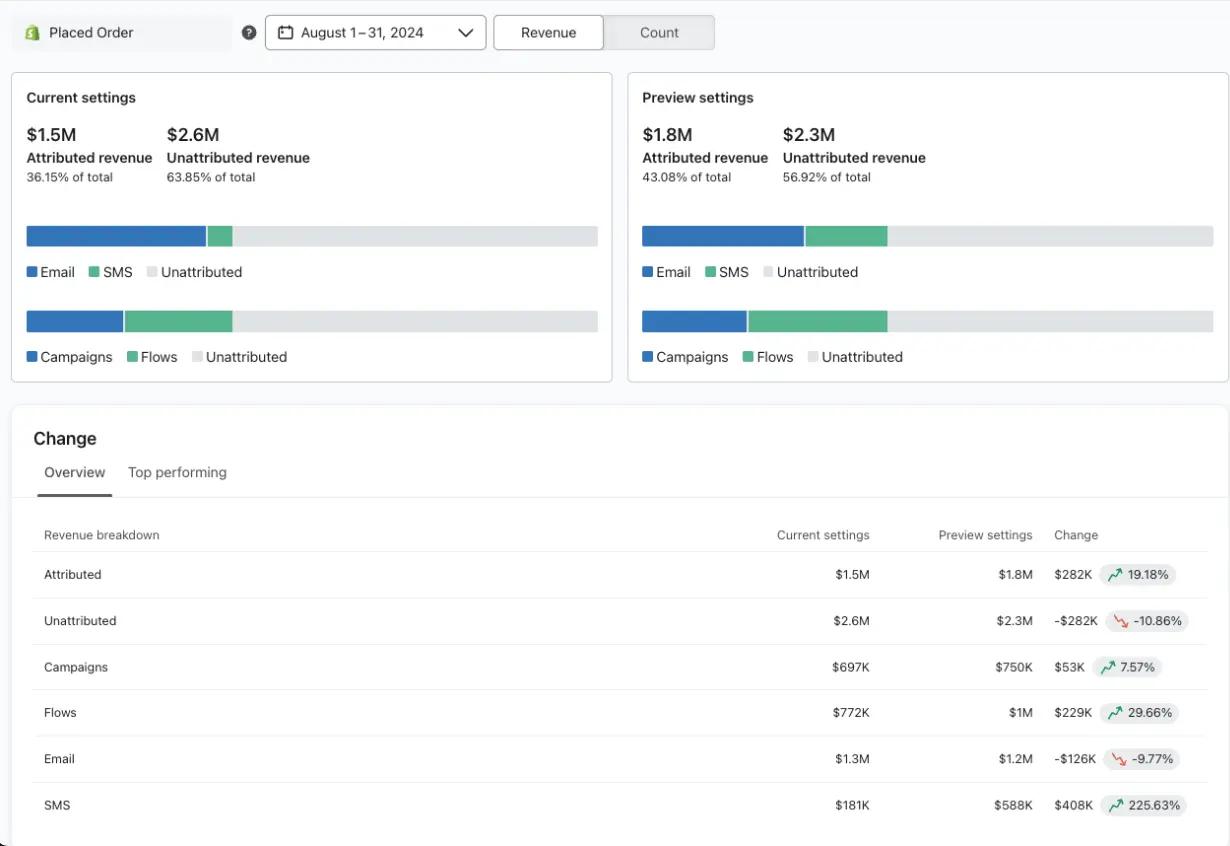Click the $588K SMS preview value

(x=1013, y=805)
